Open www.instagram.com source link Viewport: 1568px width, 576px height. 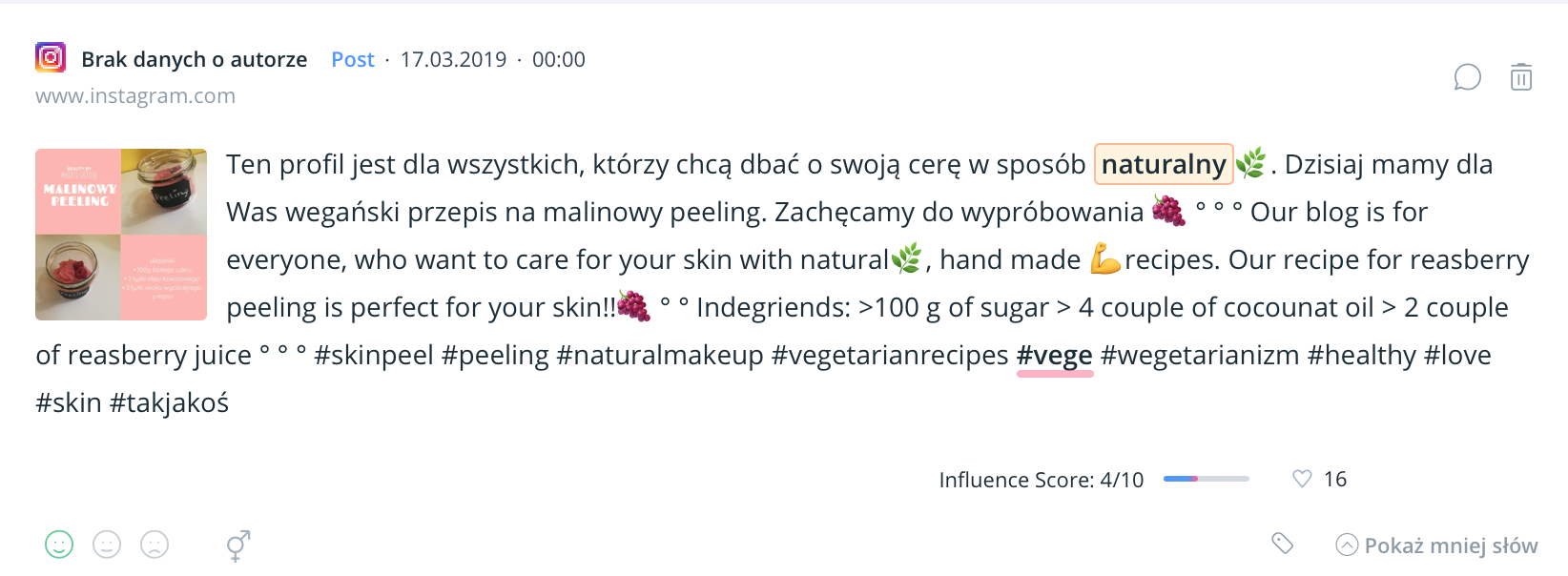[135, 96]
